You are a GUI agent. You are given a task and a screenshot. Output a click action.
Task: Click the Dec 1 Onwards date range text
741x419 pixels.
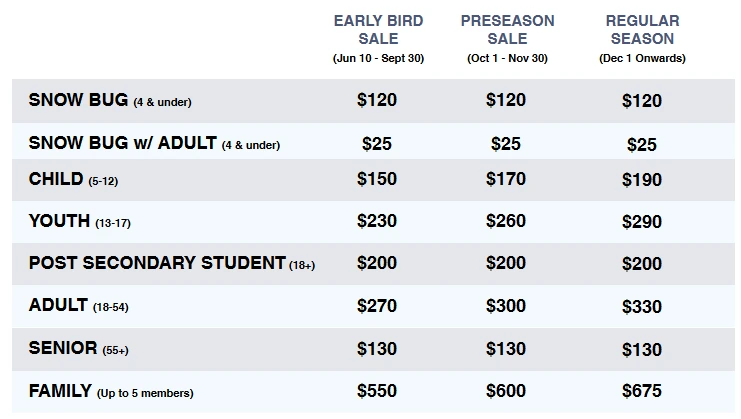(x=642, y=58)
